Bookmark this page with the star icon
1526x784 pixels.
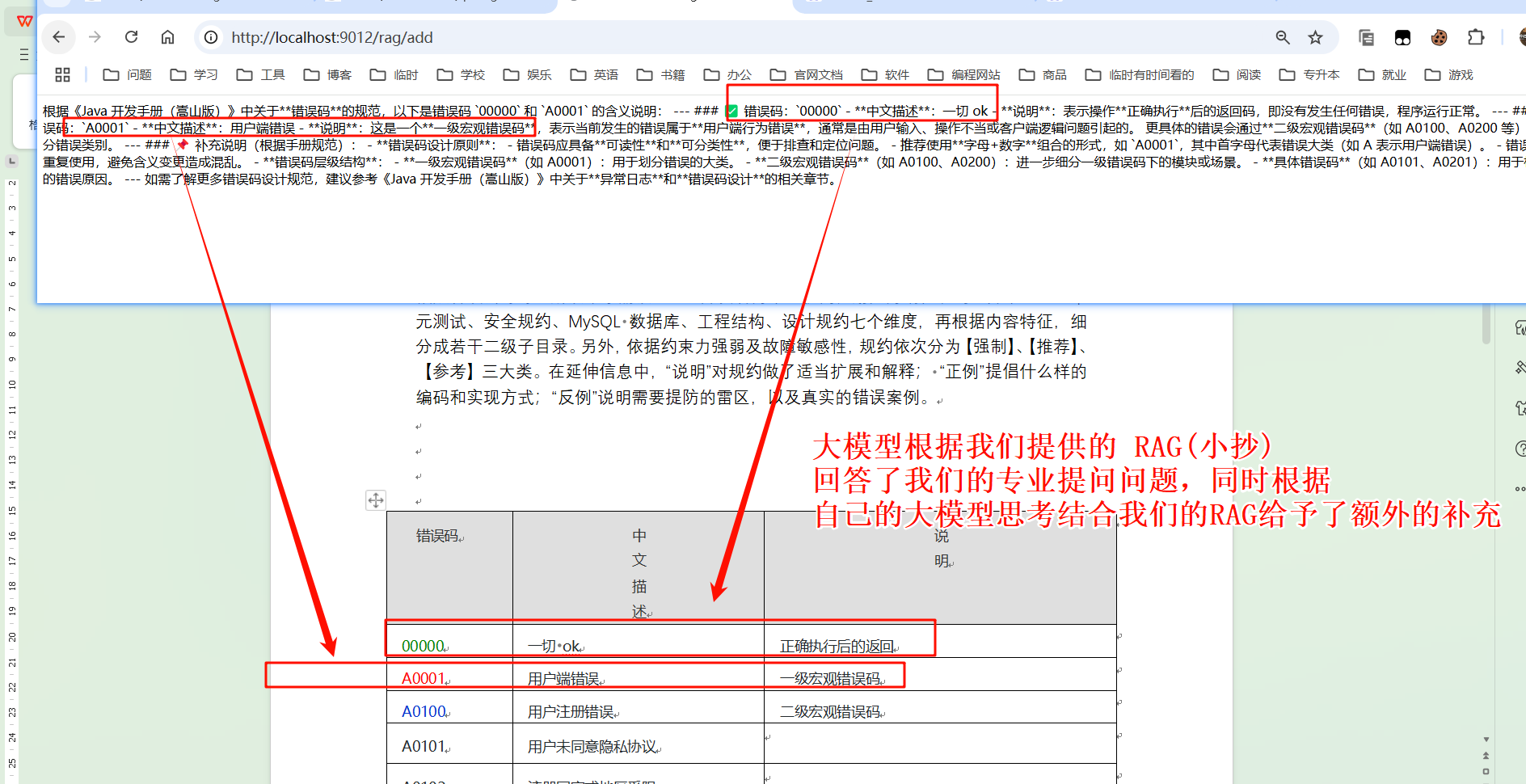(1316, 37)
